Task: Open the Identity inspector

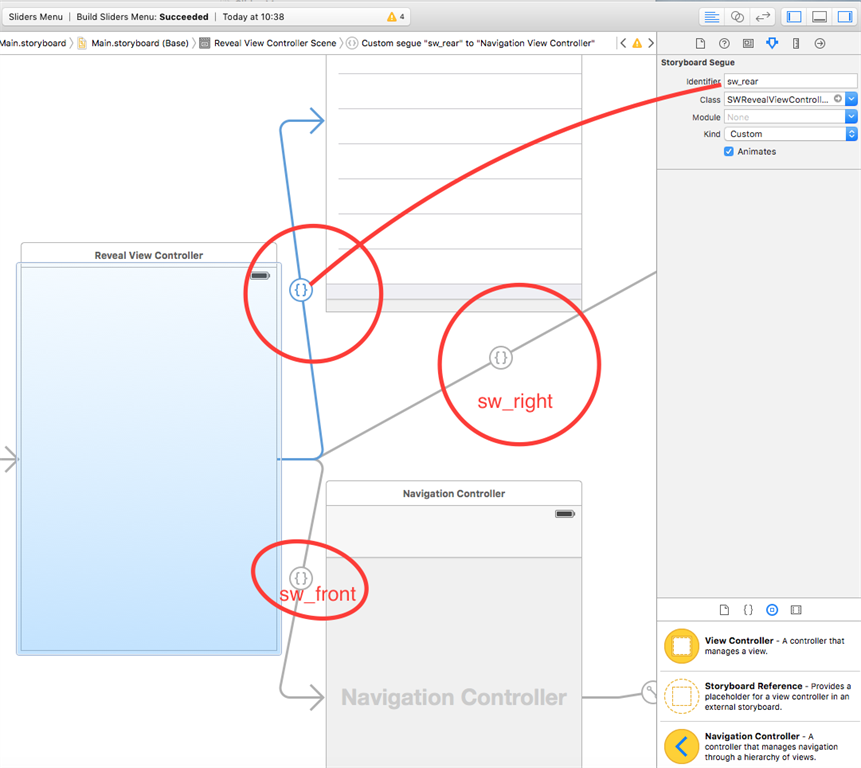Action: (x=748, y=43)
